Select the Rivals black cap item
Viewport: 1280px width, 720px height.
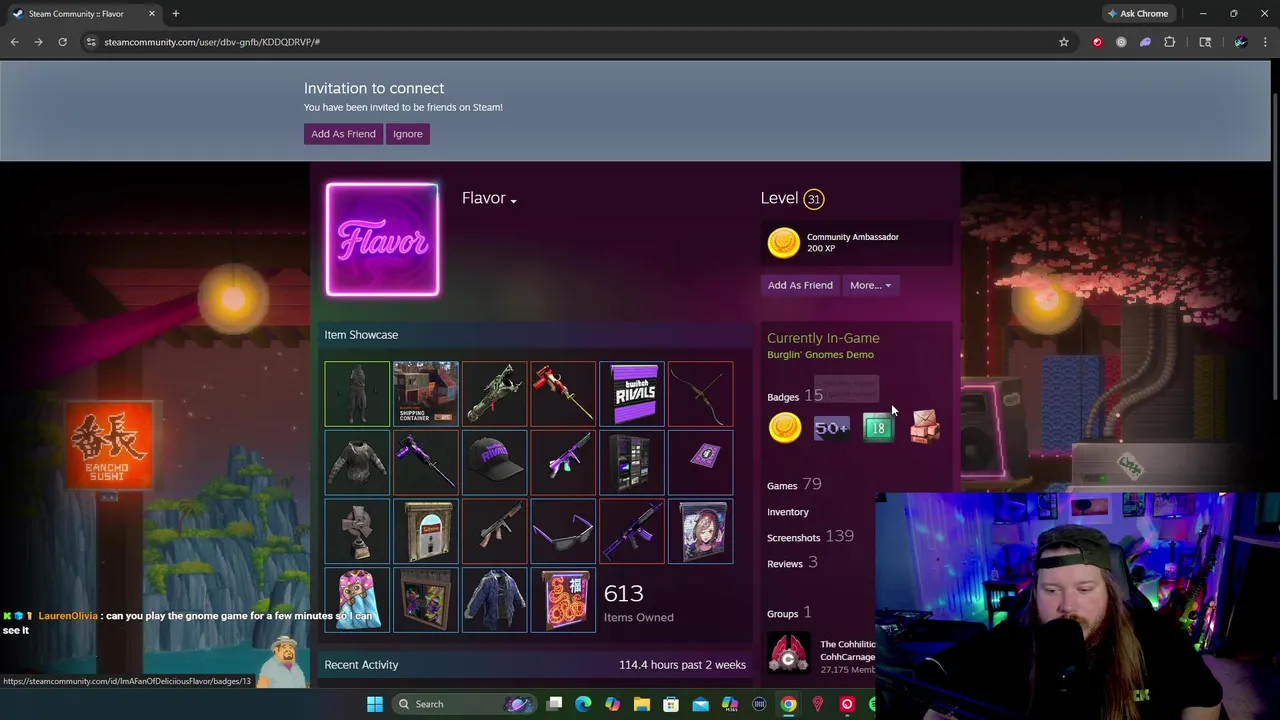pos(494,463)
